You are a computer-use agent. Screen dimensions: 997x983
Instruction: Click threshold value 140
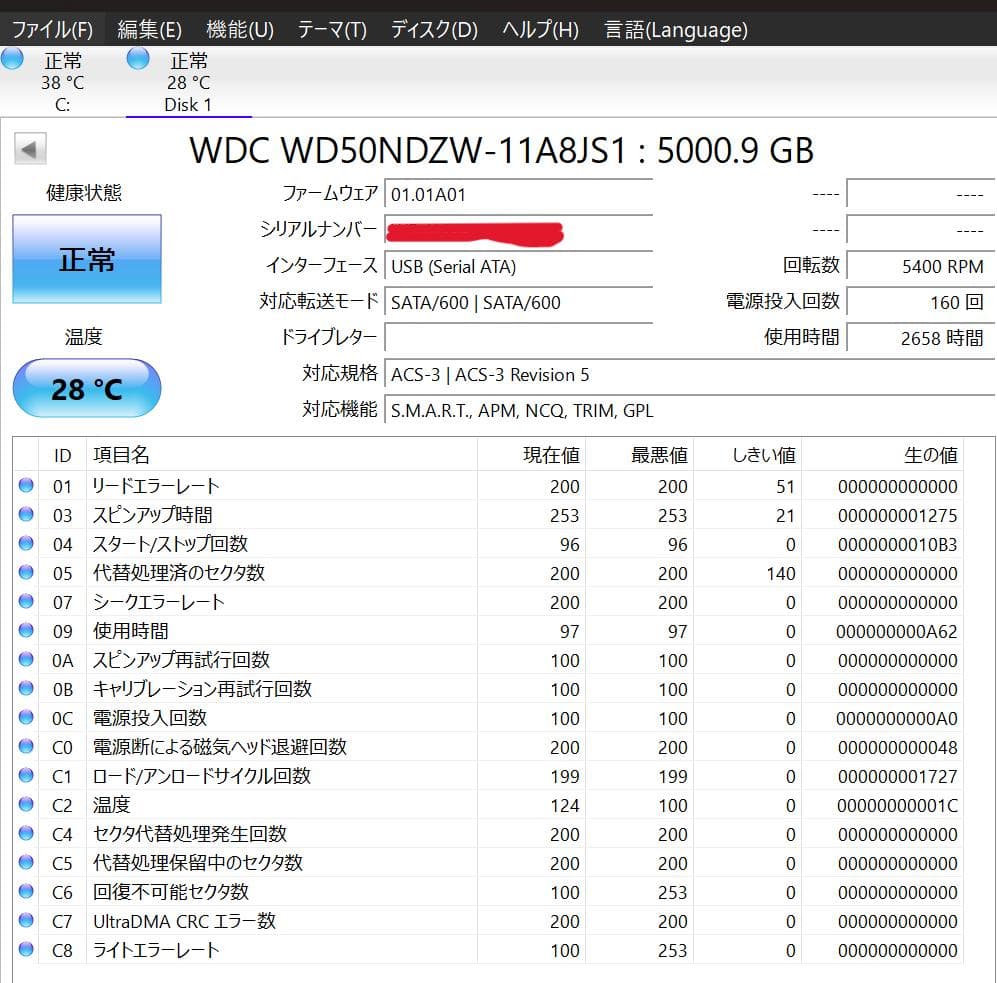tap(781, 574)
